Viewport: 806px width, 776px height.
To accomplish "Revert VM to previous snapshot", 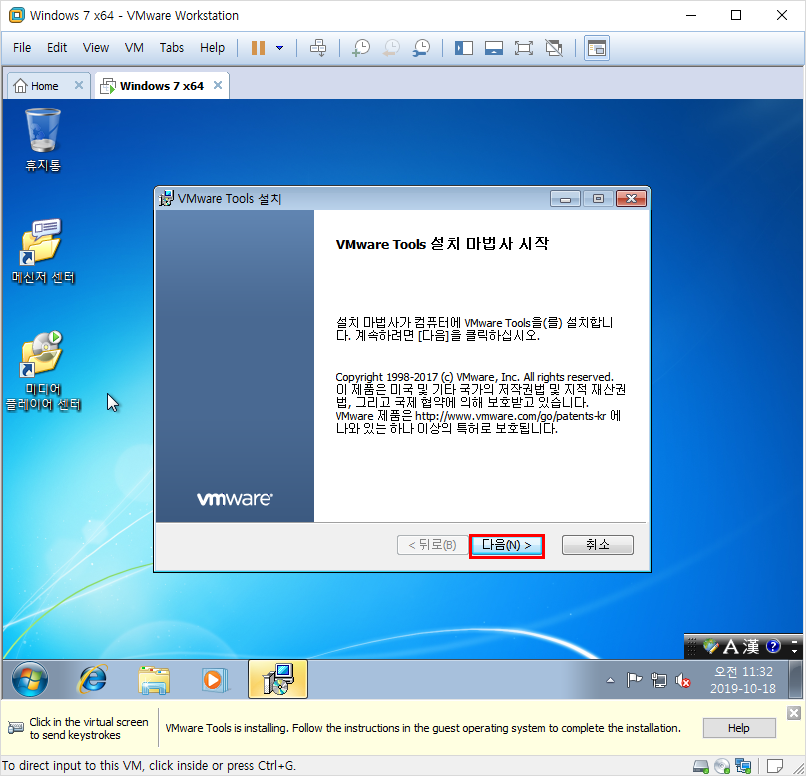I will click(391, 48).
